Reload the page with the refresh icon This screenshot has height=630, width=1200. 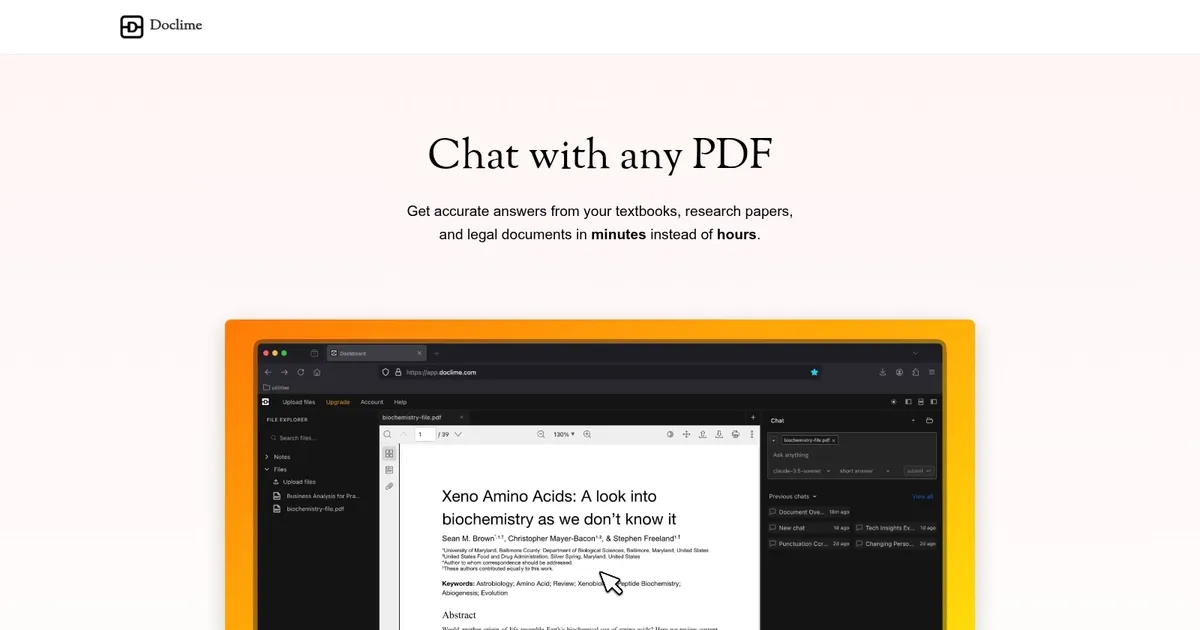click(x=300, y=372)
